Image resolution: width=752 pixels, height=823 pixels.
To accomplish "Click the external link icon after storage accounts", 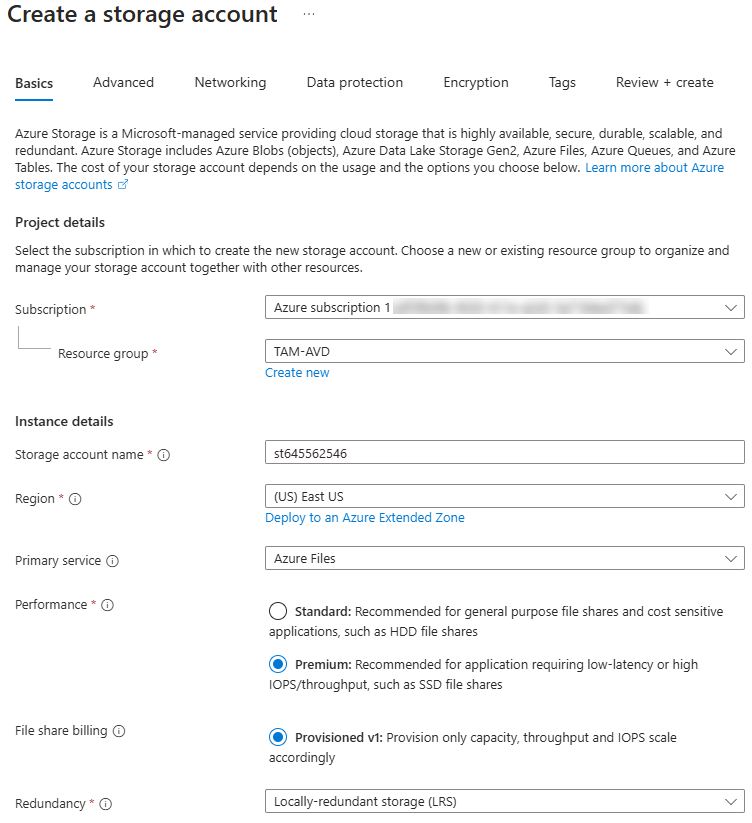I will click(122, 185).
